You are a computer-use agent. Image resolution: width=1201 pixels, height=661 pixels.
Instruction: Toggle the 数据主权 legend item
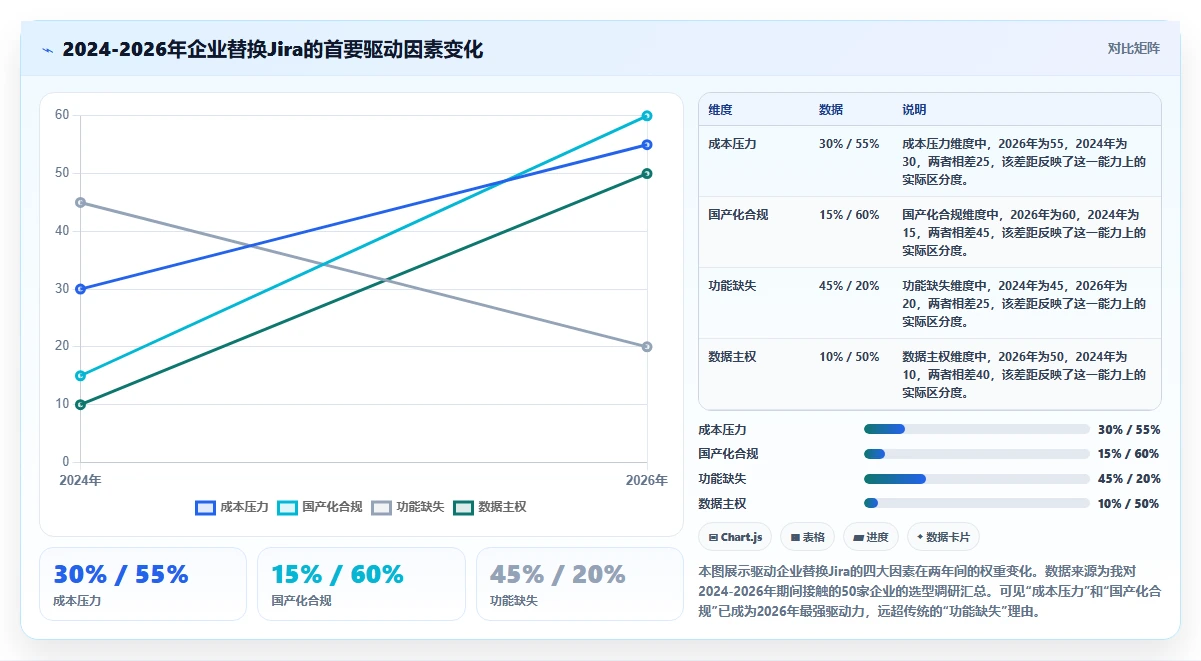point(490,507)
